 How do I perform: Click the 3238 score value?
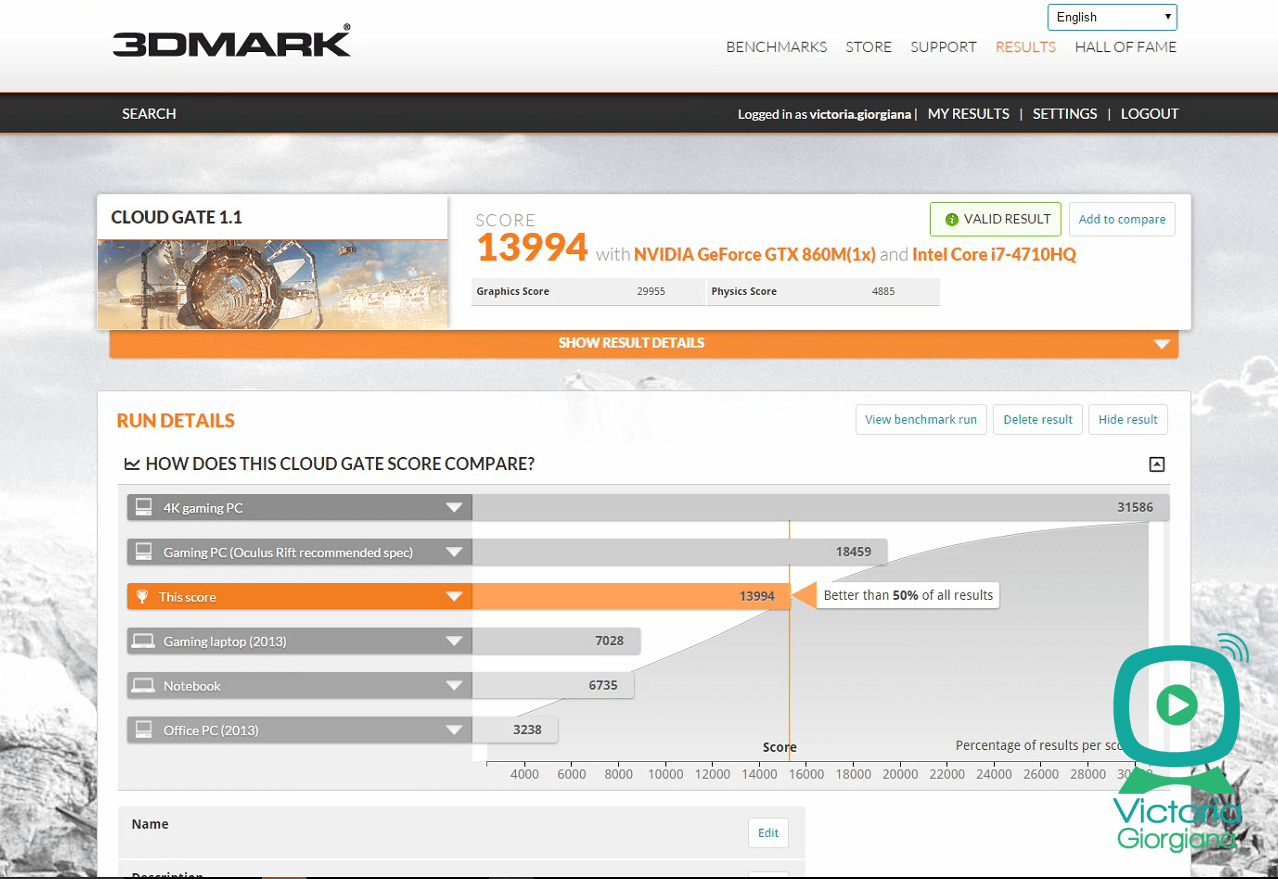point(527,730)
